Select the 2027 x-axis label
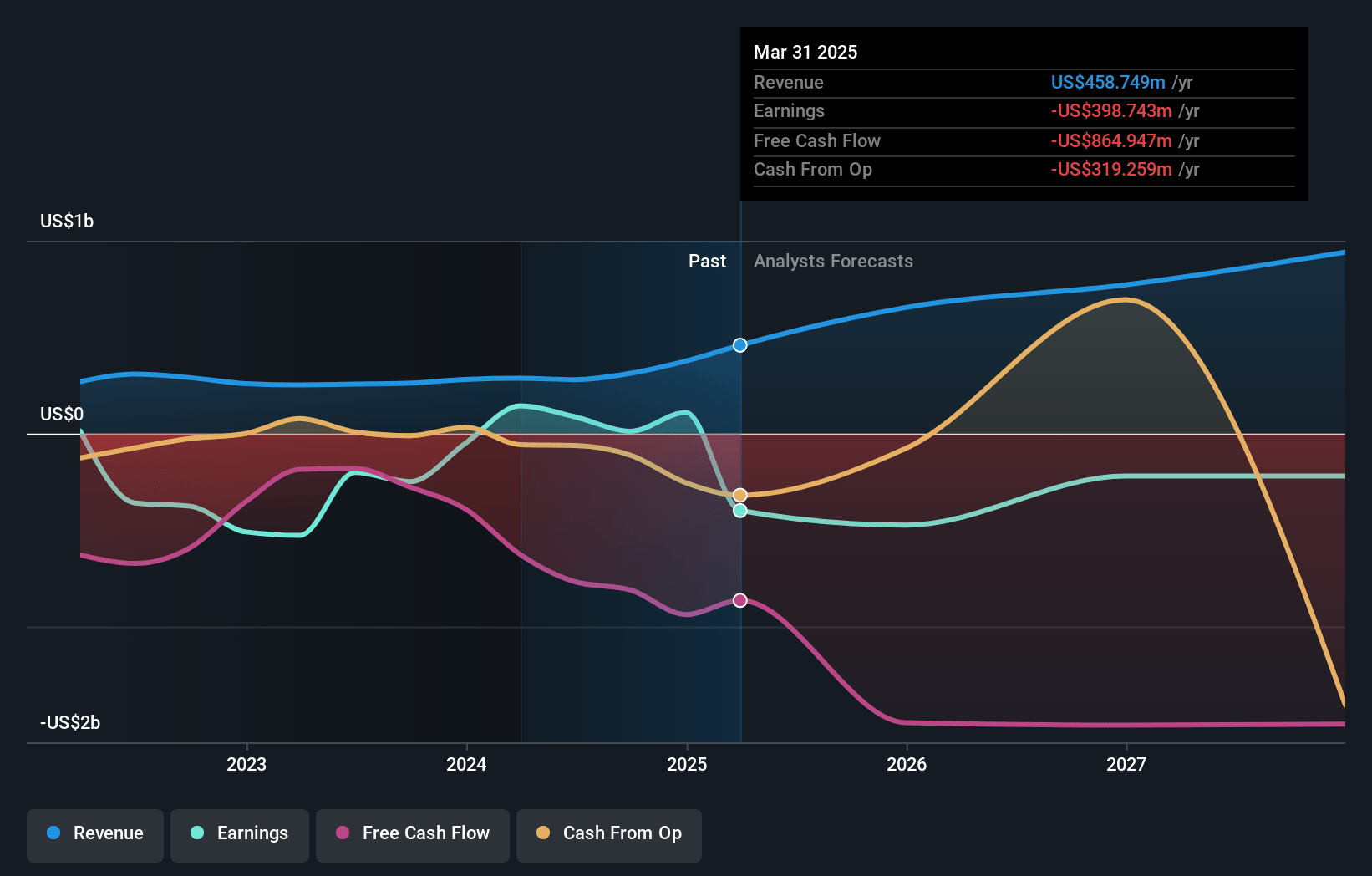Viewport: 1372px width, 876px height. (x=1126, y=764)
